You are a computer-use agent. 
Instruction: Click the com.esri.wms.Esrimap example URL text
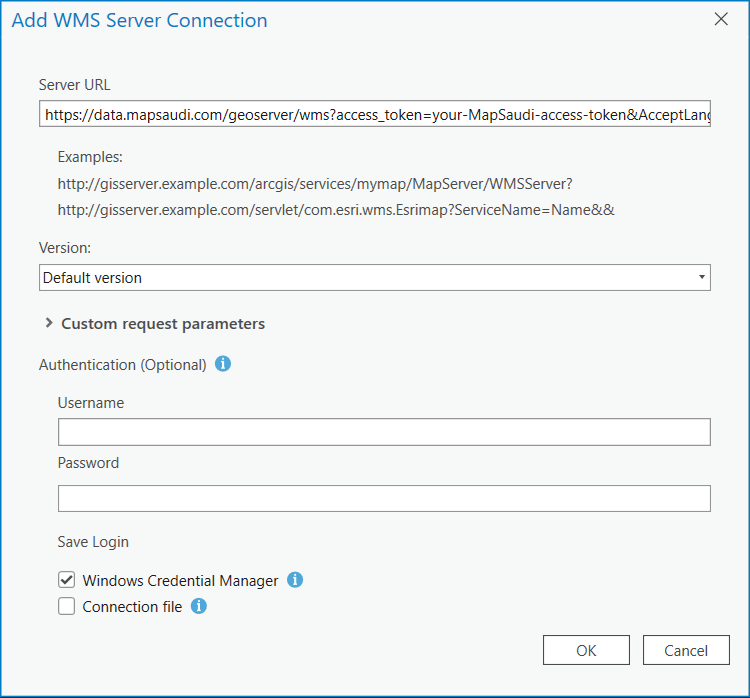335,210
